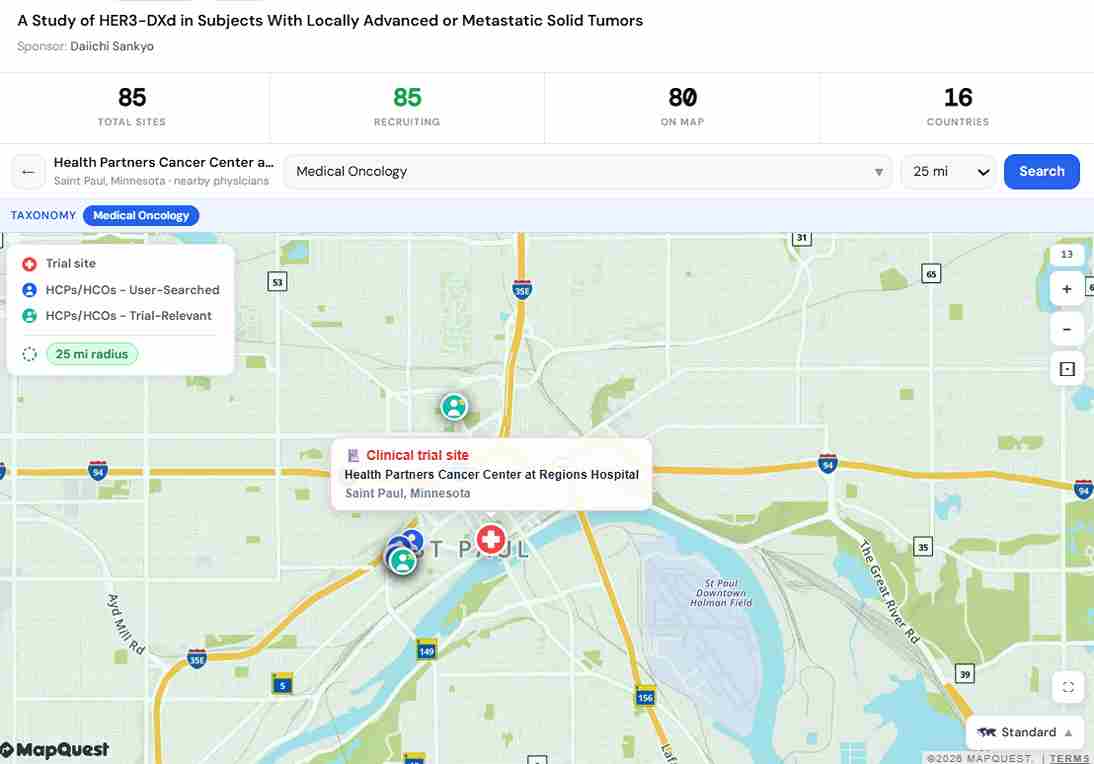The height and width of the screenshot is (764, 1094).
Task: Click the building icon in the popup
Action: click(353, 456)
